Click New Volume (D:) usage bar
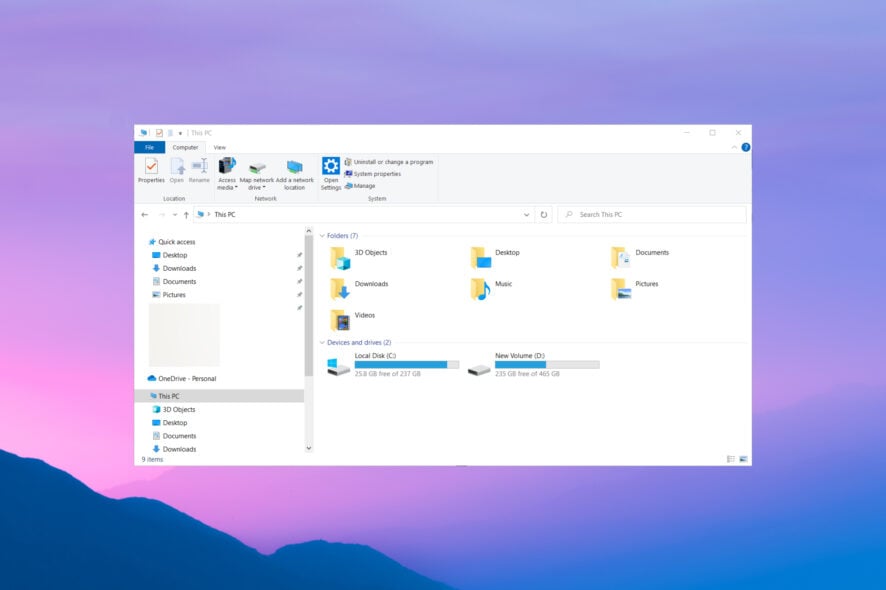 (x=547, y=365)
